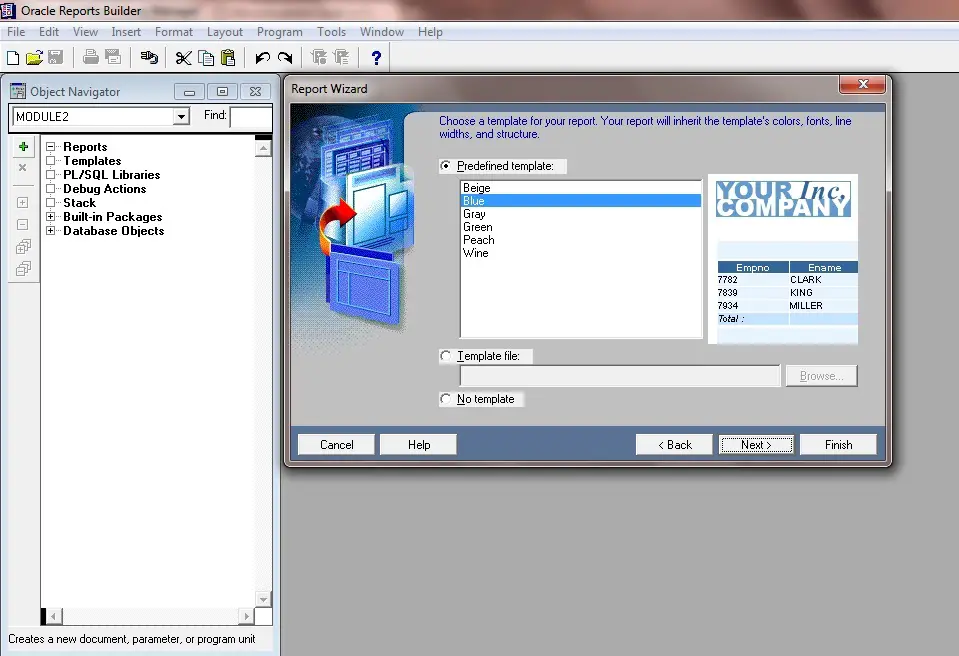This screenshot has height=656, width=959.
Task: Click the Find input field
Action: tap(251, 116)
